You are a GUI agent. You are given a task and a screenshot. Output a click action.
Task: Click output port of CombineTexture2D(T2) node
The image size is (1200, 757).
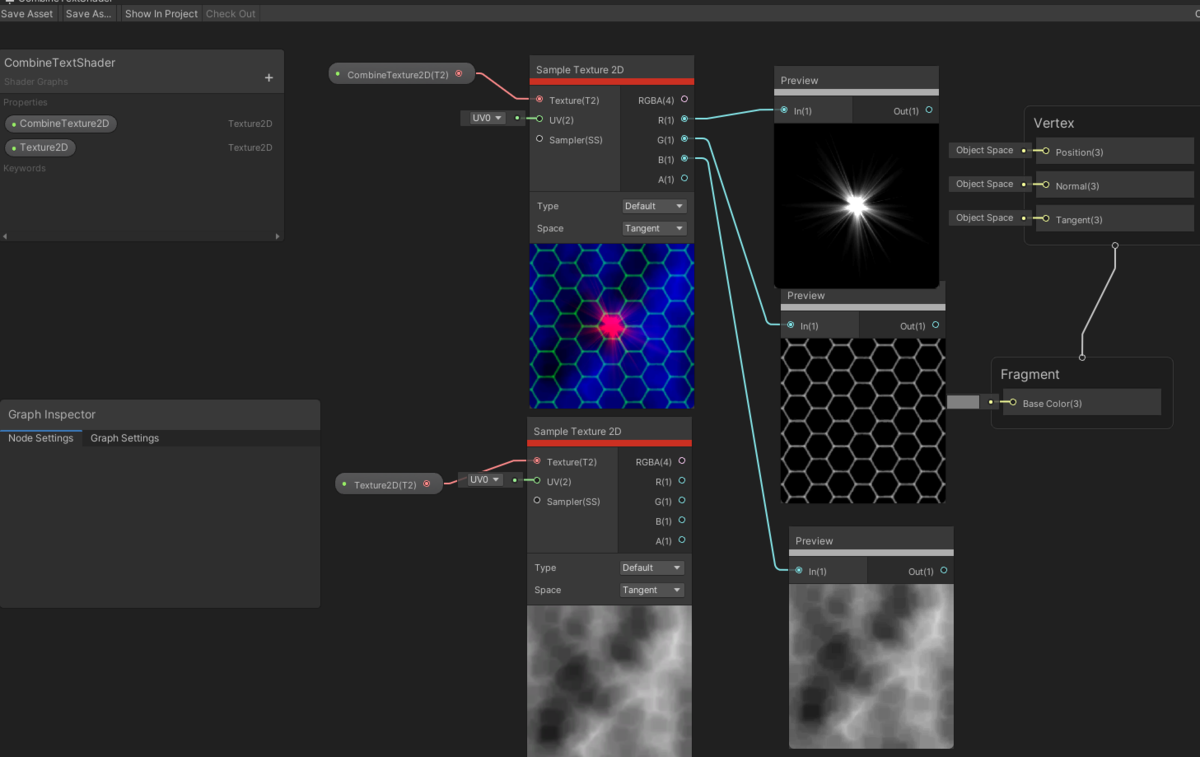(459, 74)
